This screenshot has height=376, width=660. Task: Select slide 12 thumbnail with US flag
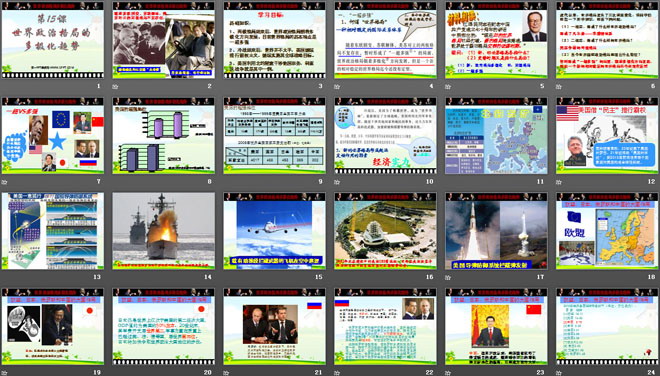pyautogui.click(x=607, y=136)
